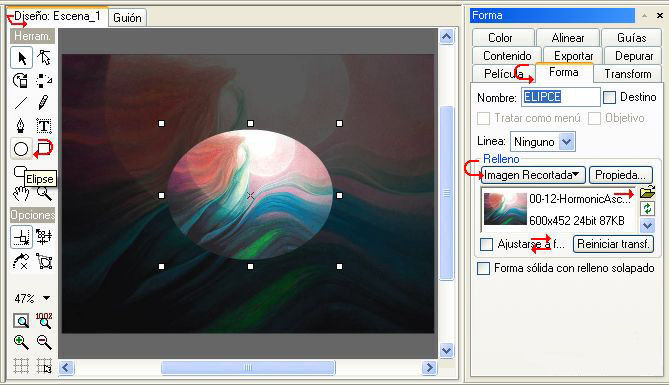669x385 pixels.
Task: Click the green reload image icon
Action: (647, 208)
